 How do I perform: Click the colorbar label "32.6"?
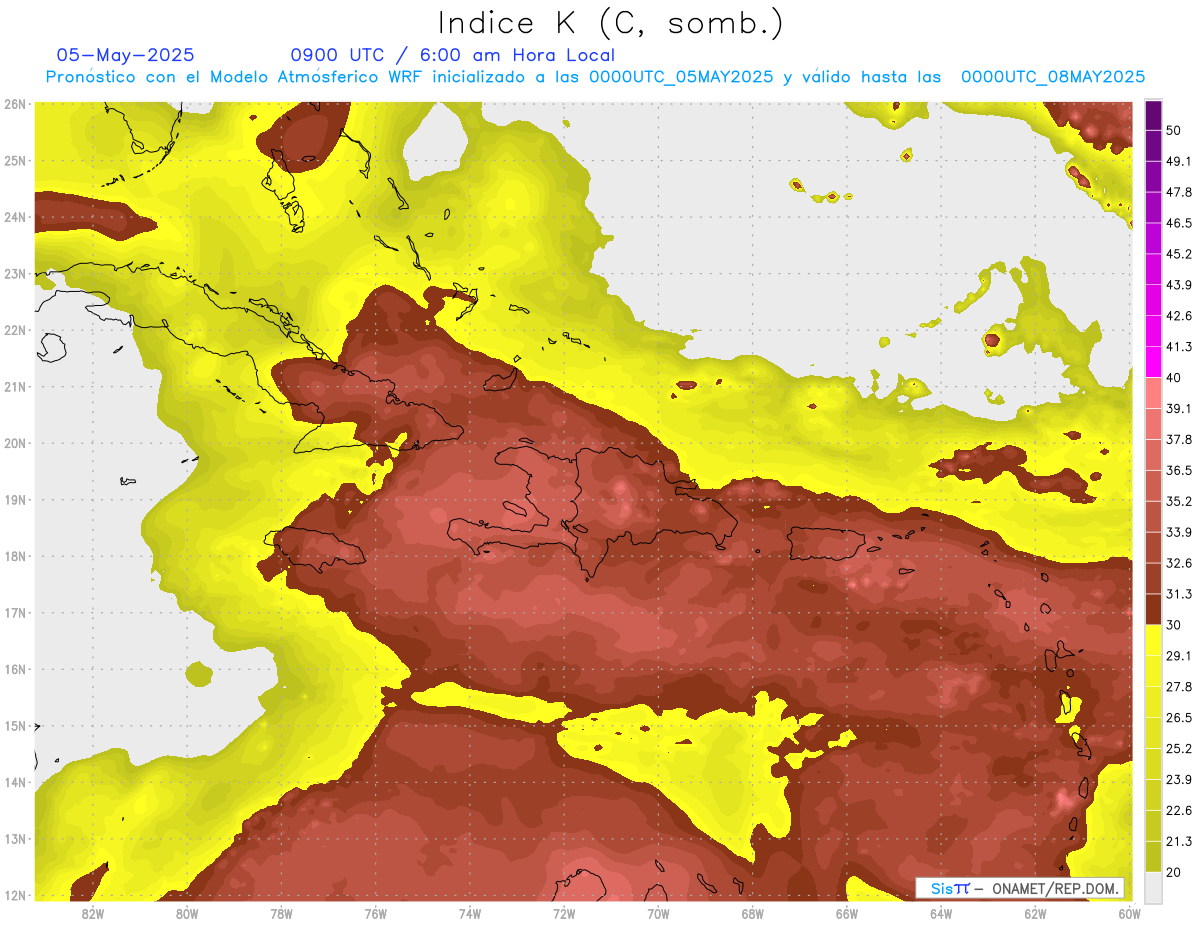click(1178, 563)
